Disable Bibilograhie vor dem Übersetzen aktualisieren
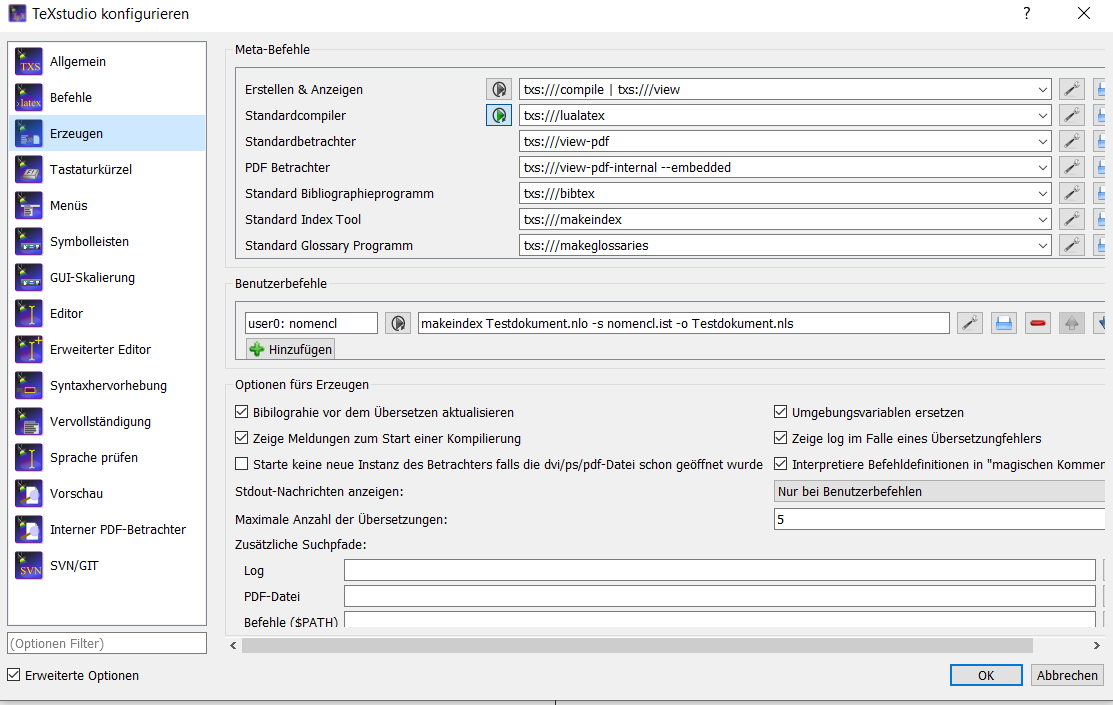Screen dimensions: 1113x705 click(x=241, y=412)
